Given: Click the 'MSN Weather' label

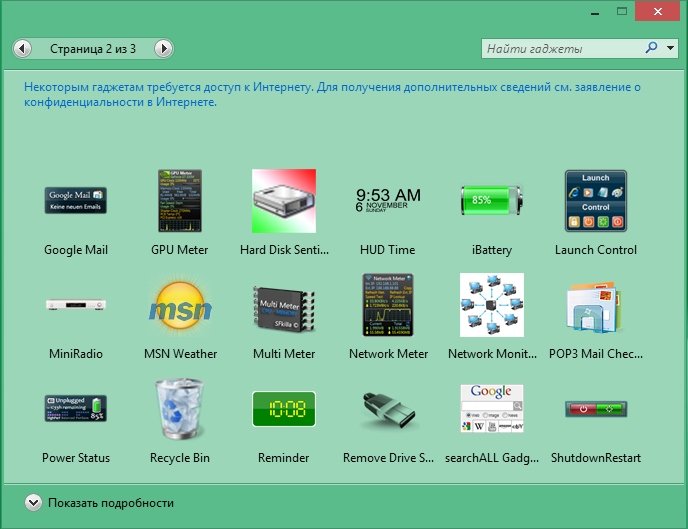Looking at the screenshot, I should click(x=180, y=354).
